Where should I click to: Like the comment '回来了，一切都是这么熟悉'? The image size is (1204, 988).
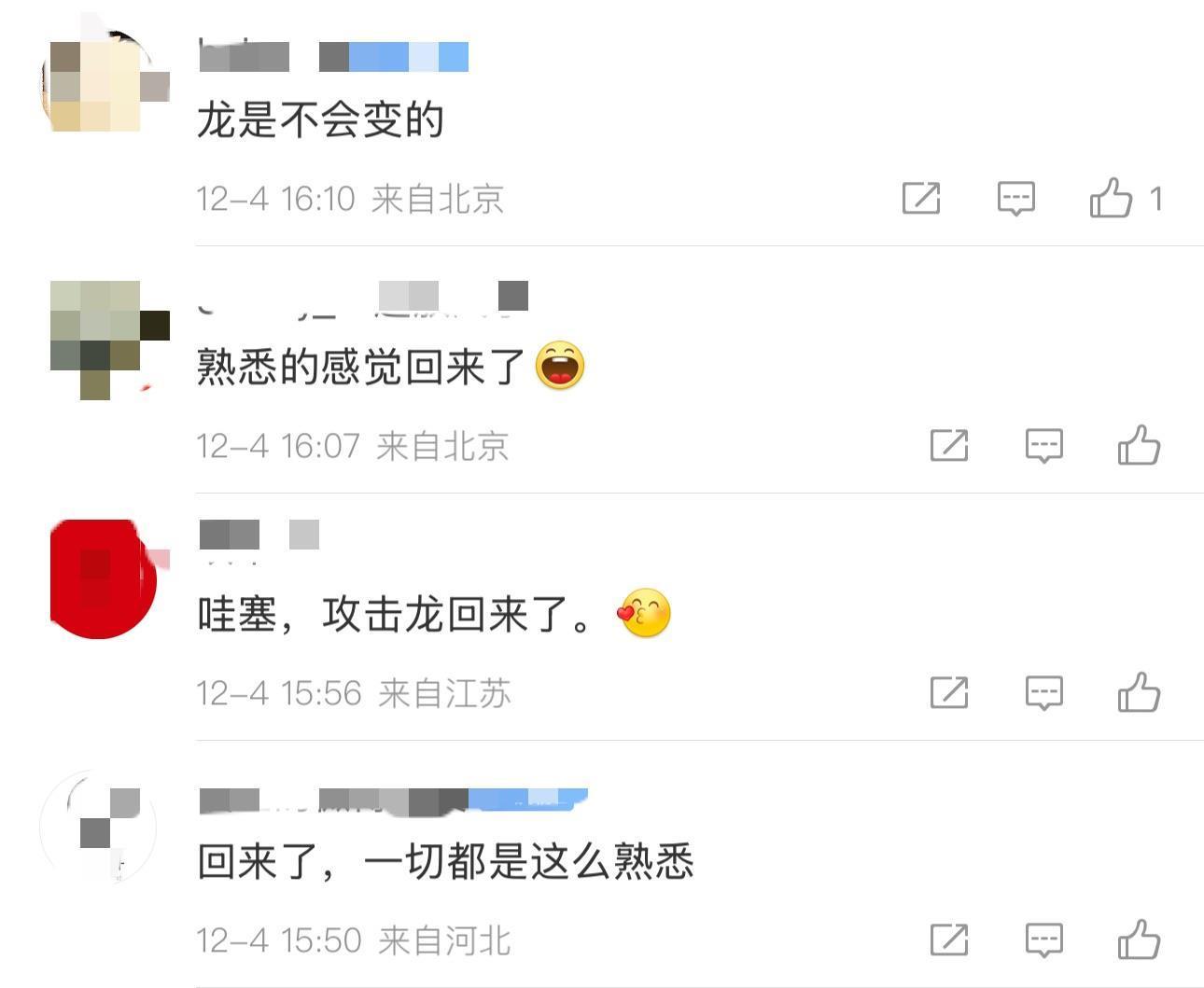pos(1139,939)
